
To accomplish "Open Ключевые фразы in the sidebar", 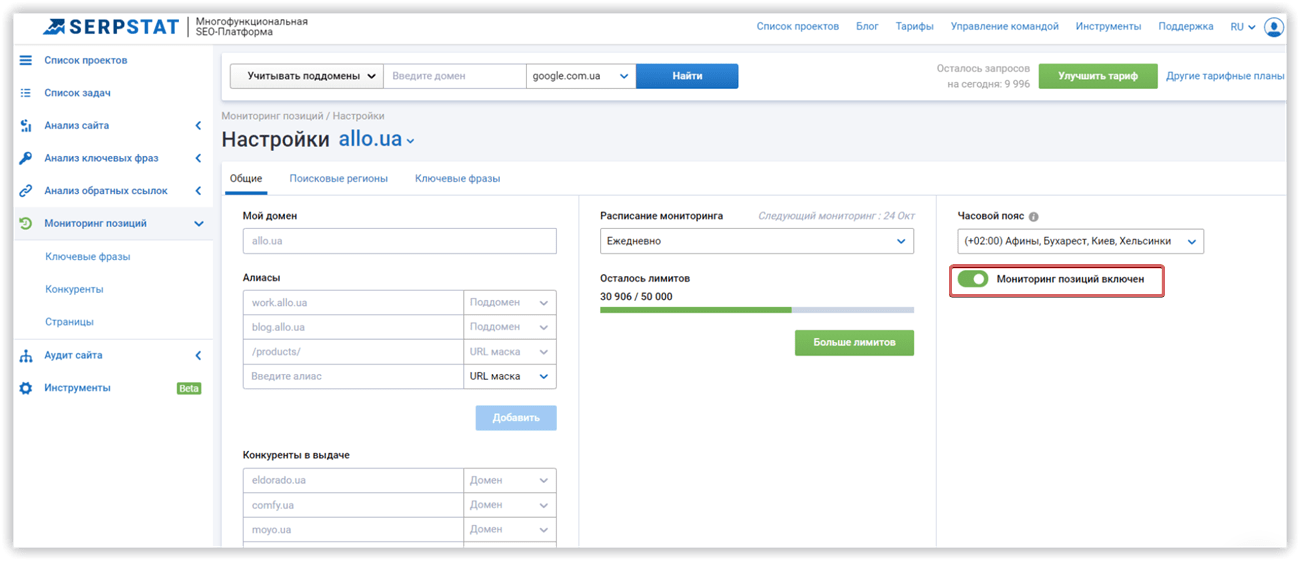I will point(88,257).
